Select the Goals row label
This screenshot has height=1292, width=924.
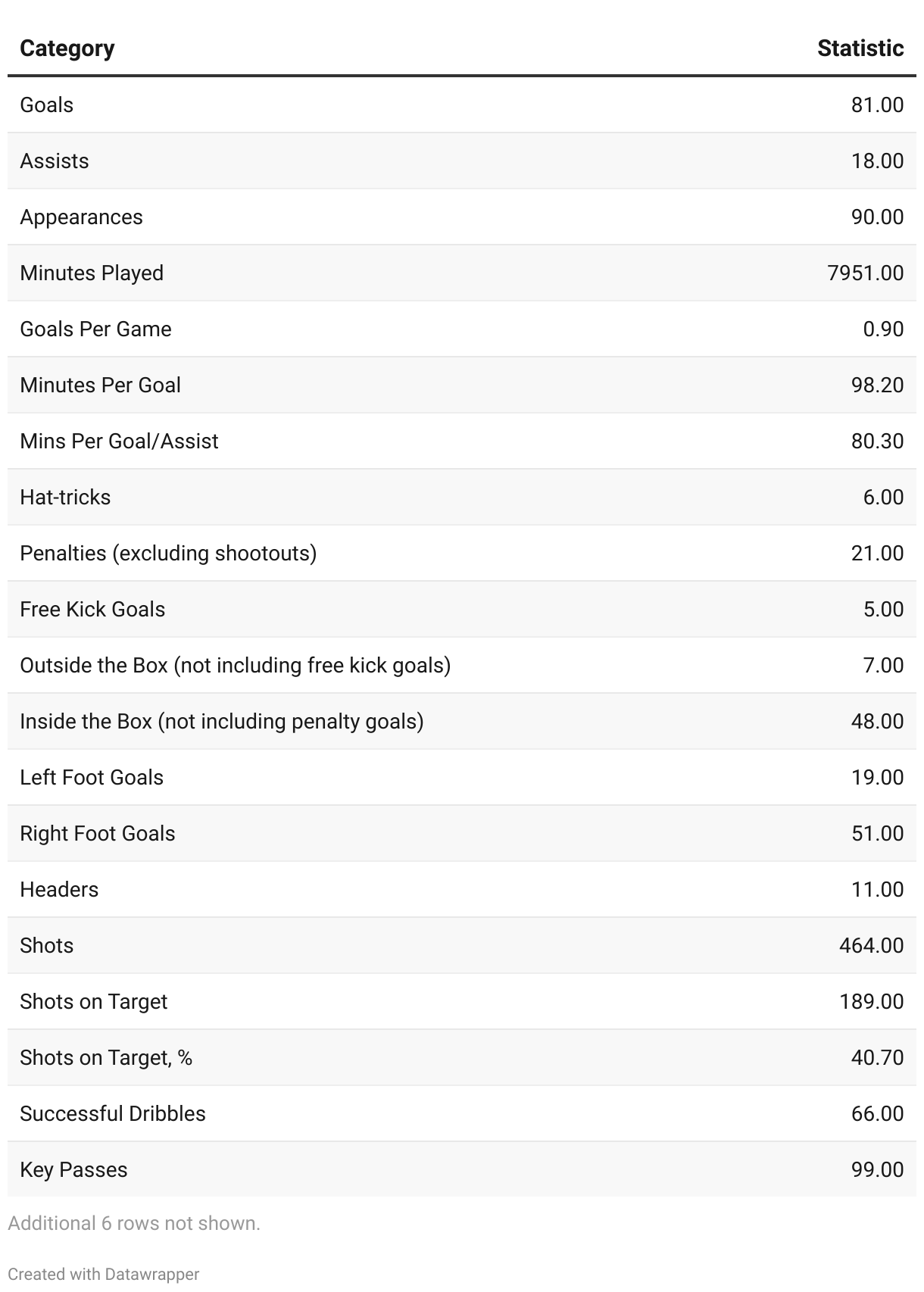click(x=47, y=105)
